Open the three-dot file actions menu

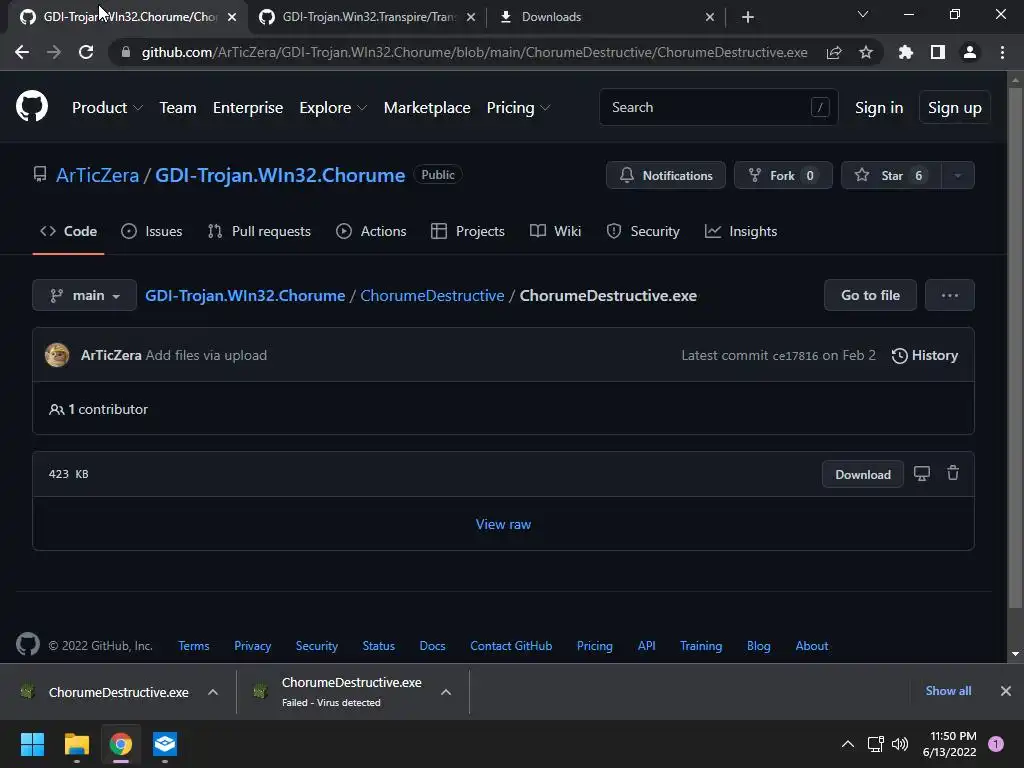click(x=950, y=295)
